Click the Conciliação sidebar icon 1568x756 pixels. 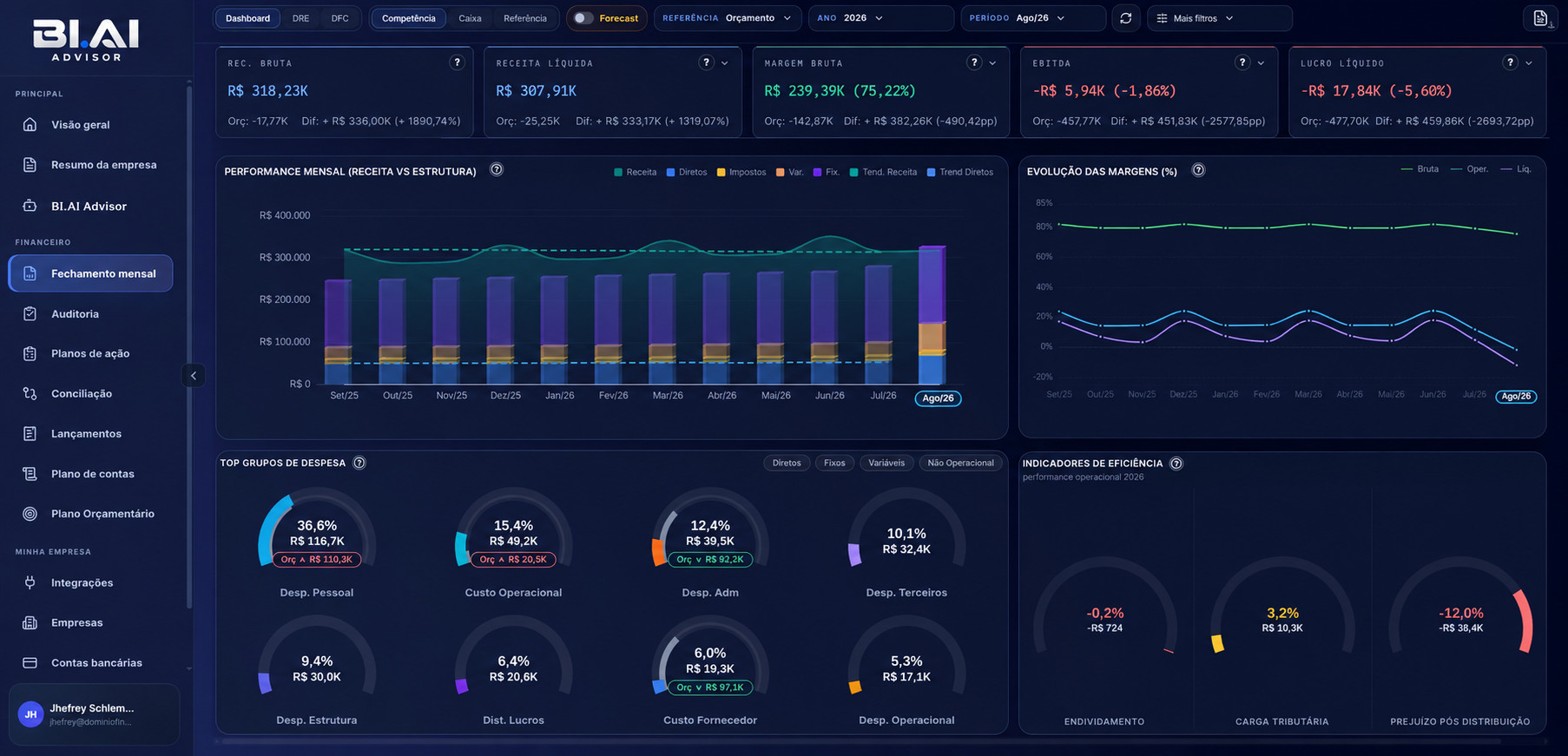[30, 393]
